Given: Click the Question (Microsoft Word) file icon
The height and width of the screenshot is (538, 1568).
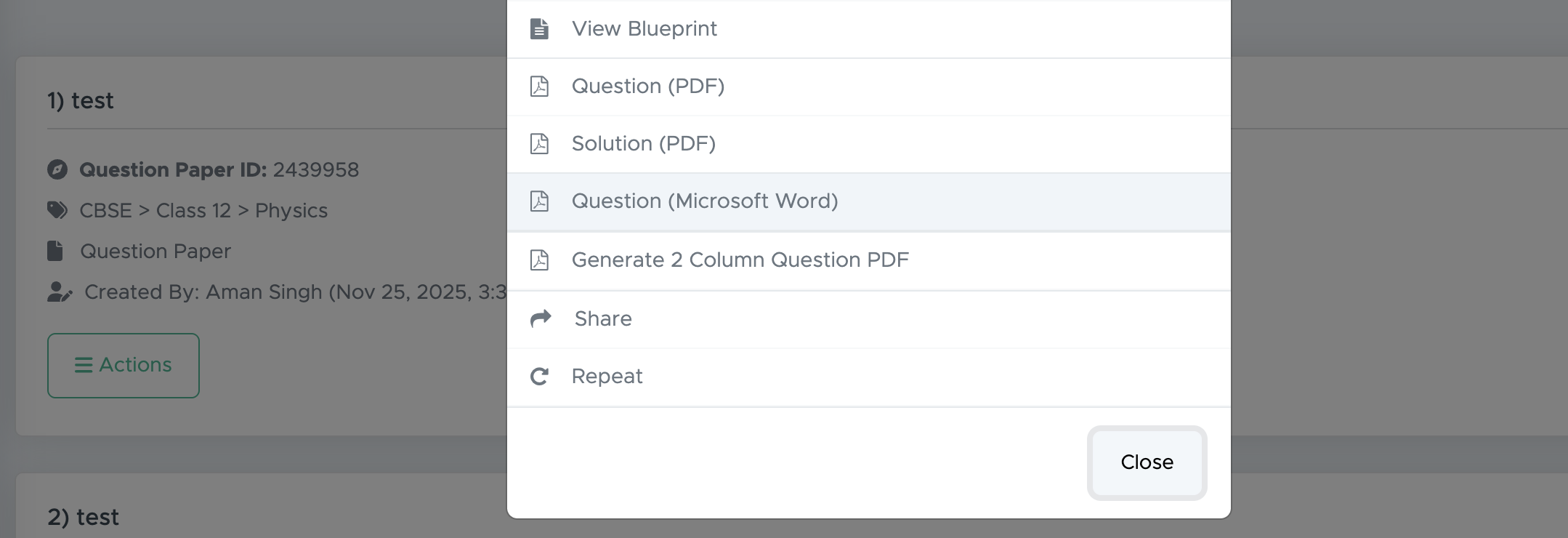Looking at the screenshot, I should (539, 201).
